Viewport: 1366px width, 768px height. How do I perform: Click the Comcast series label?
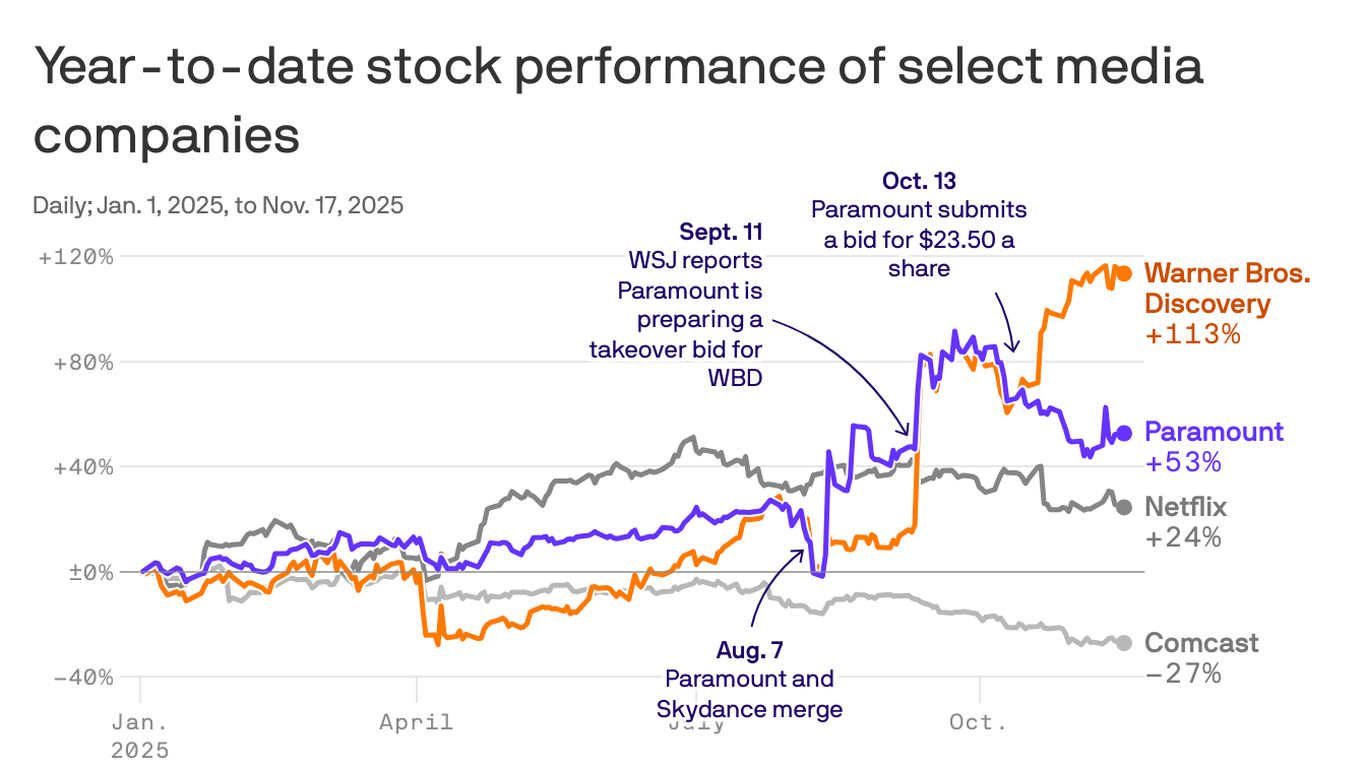pyautogui.click(x=1201, y=643)
